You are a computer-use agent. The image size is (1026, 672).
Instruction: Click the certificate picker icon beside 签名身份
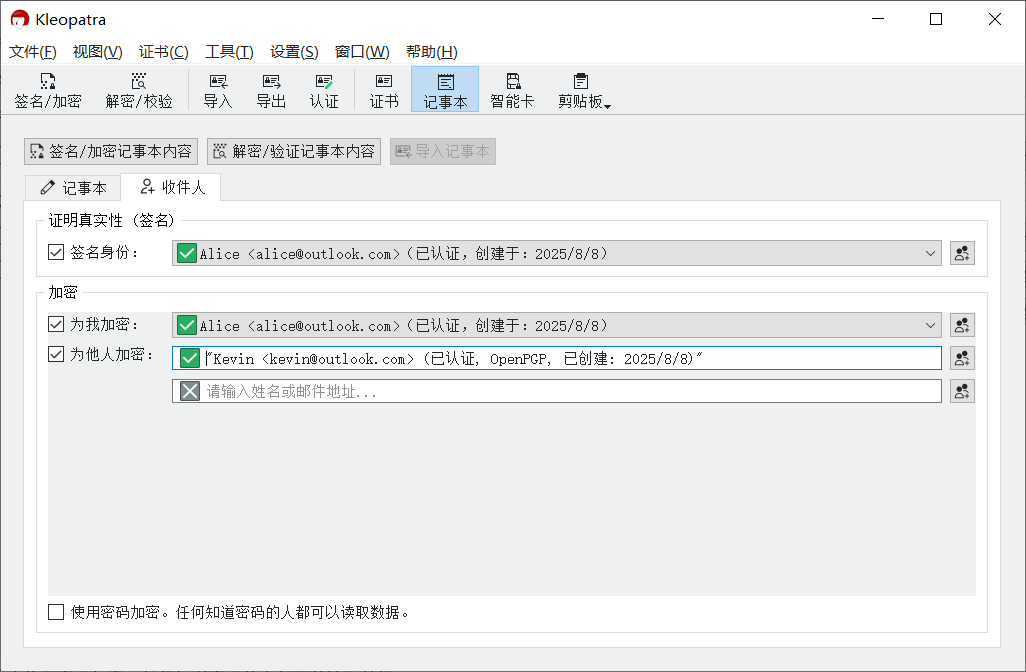[x=962, y=253]
